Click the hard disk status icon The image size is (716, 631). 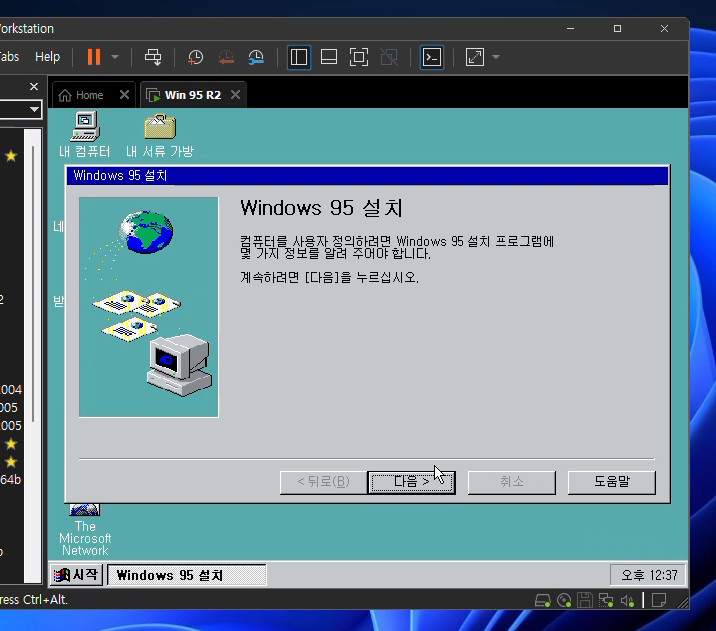tap(542, 600)
